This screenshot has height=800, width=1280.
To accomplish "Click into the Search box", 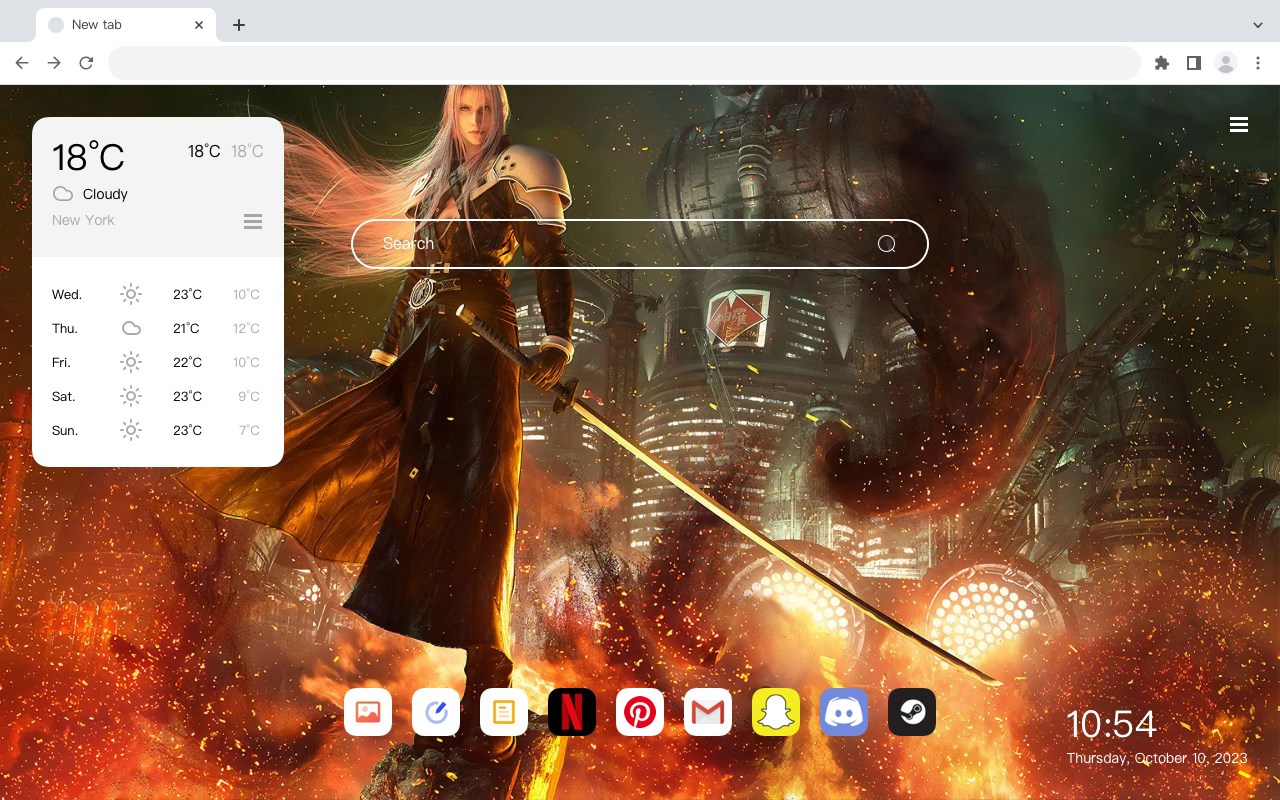I will [x=640, y=244].
